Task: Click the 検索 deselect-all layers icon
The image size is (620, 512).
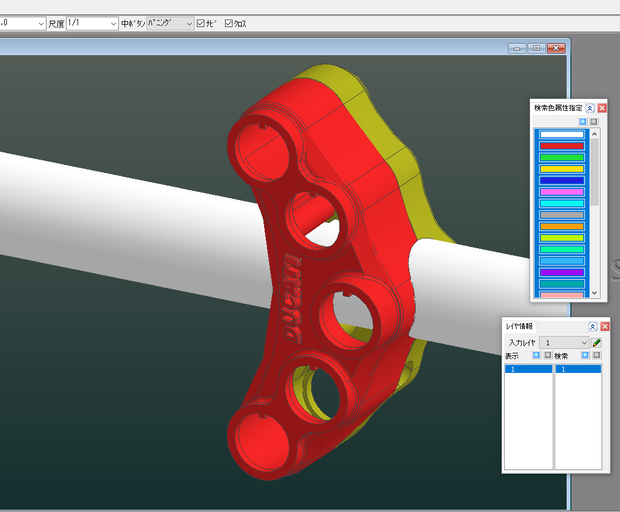Action: point(596,355)
